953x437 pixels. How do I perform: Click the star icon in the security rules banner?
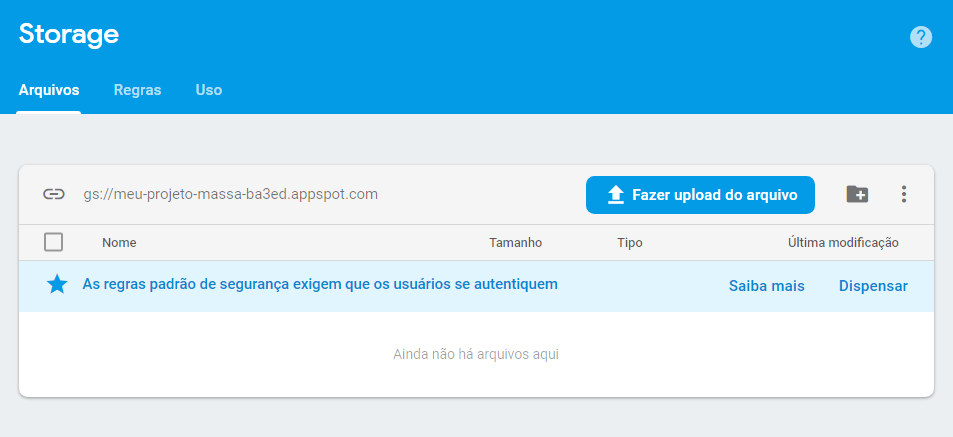[x=57, y=284]
